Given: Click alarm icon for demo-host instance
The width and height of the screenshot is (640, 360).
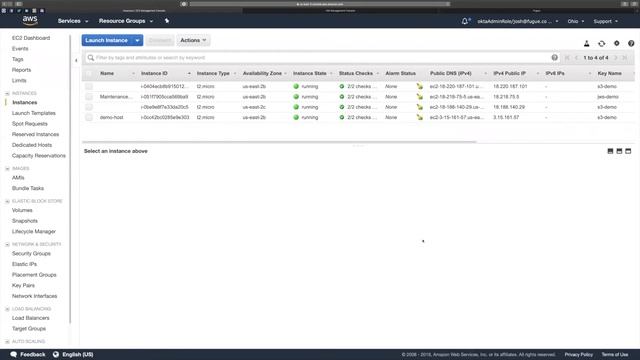Looking at the screenshot, I should (420, 117).
